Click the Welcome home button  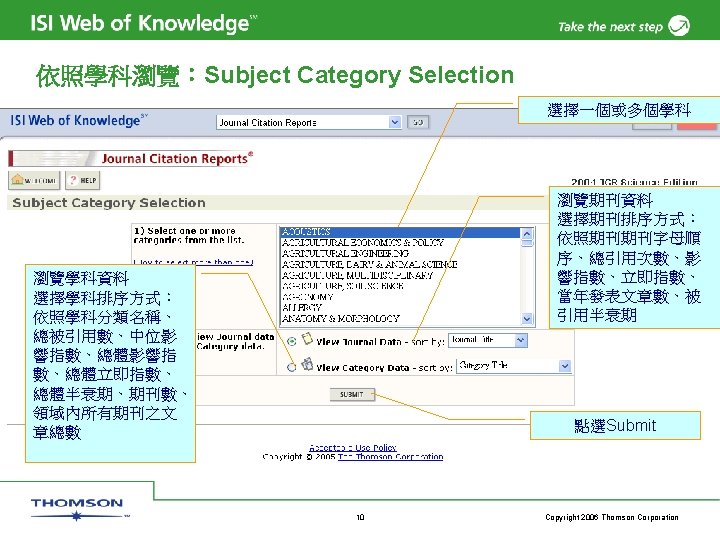pyautogui.click(x=34, y=180)
